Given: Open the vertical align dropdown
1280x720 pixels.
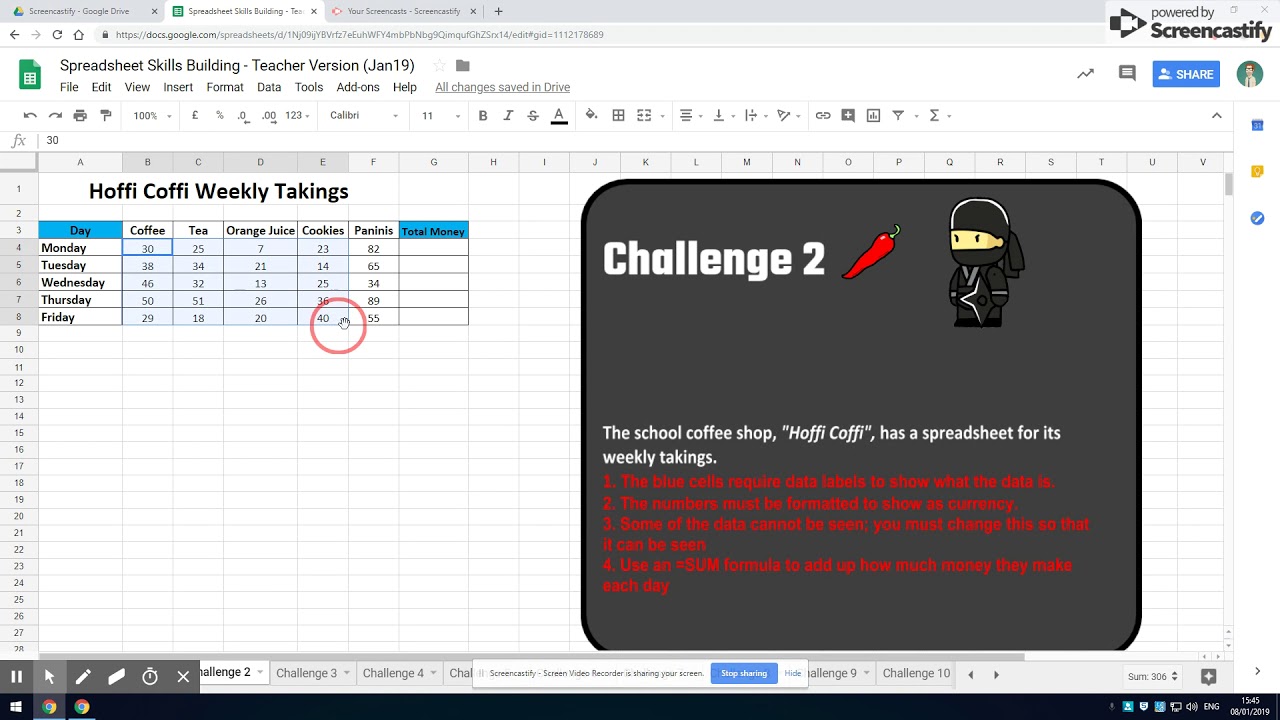Looking at the screenshot, I should 723,116.
